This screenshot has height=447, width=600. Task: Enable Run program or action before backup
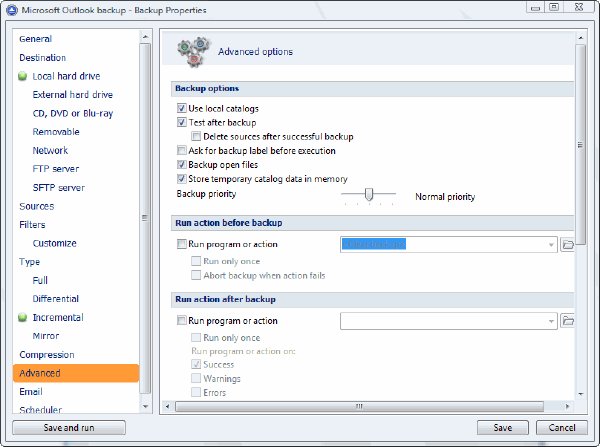point(181,244)
